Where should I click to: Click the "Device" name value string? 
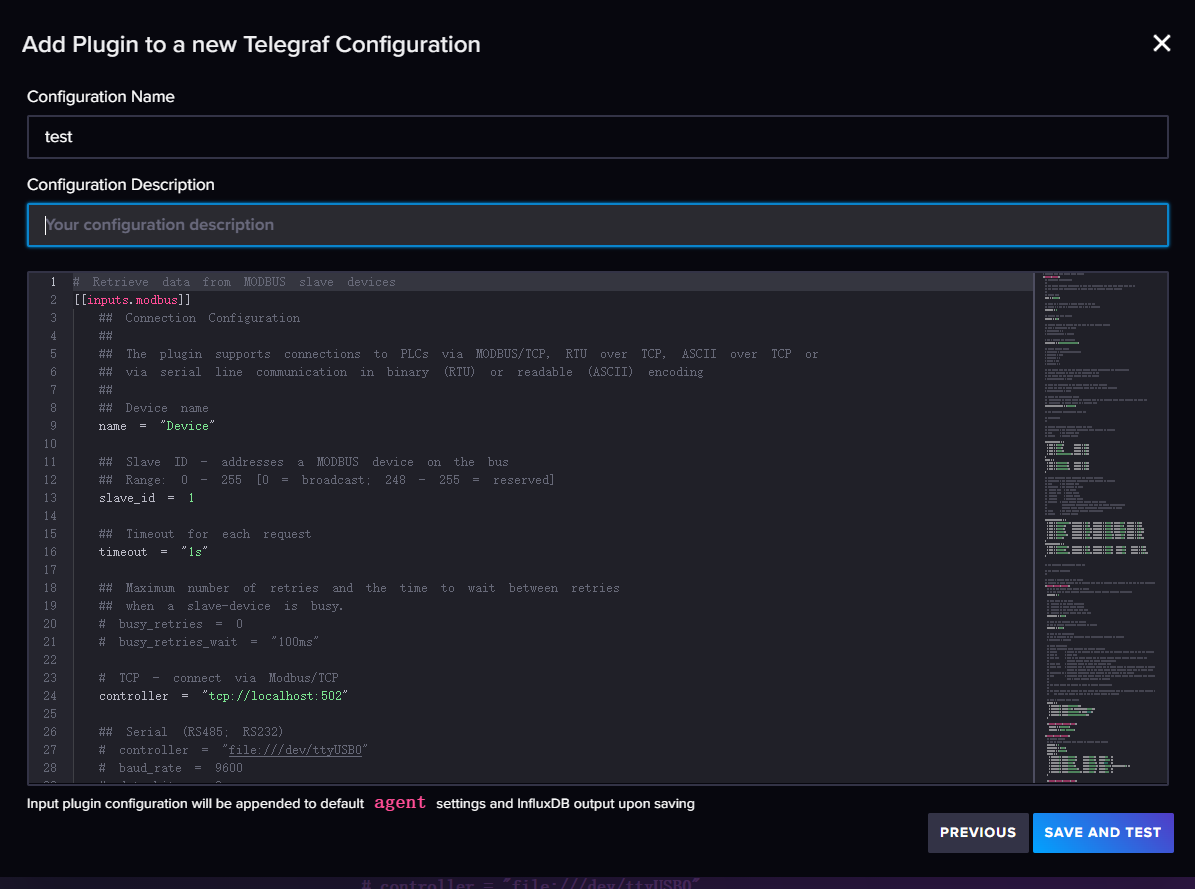(187, 426)
